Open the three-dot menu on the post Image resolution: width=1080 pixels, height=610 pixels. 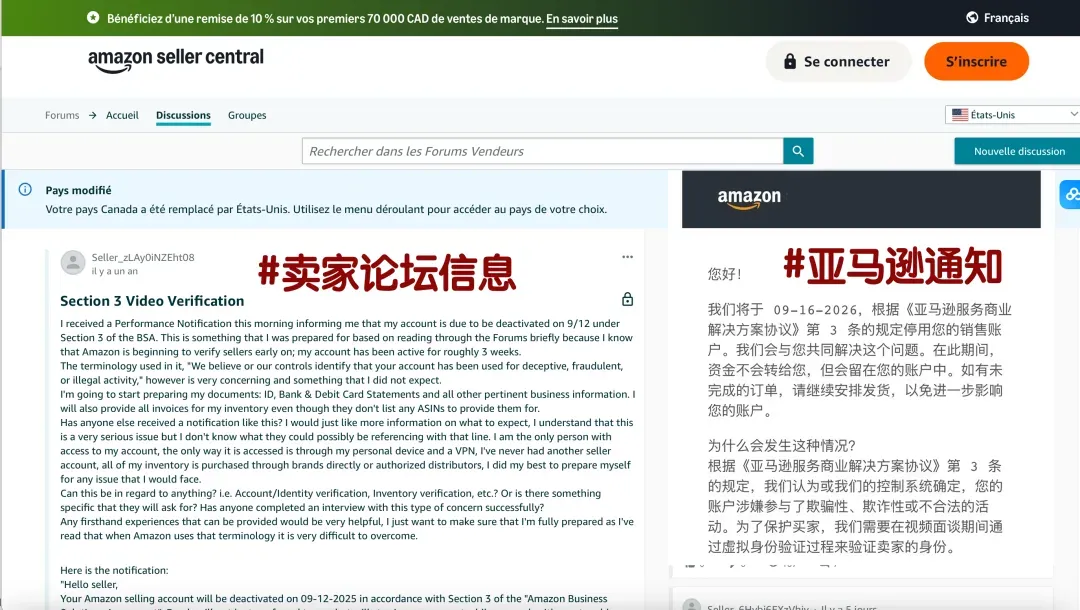(627, 257)
